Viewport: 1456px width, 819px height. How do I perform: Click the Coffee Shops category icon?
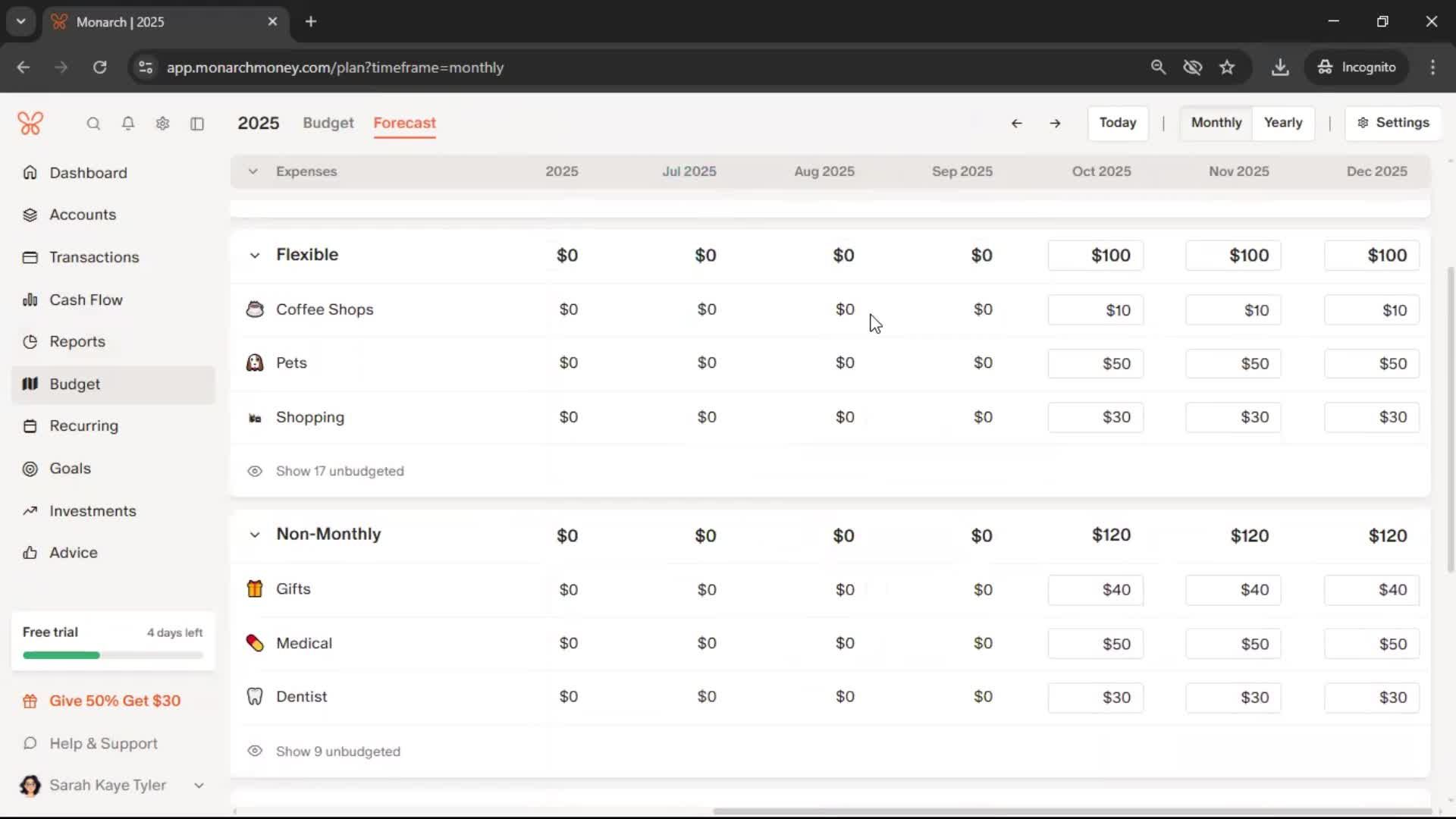click(255, 309)
